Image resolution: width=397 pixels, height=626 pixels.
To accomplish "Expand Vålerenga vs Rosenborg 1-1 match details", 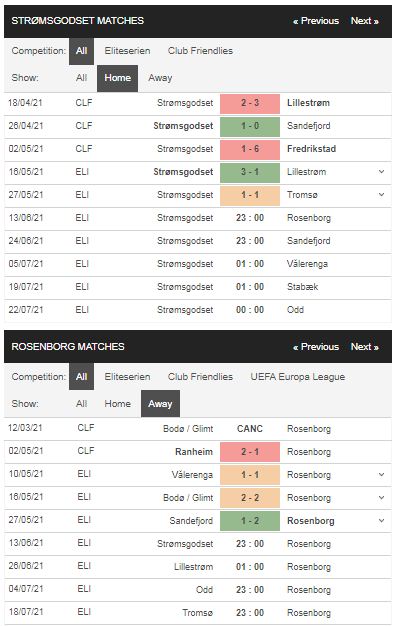I will click(381, 475).
